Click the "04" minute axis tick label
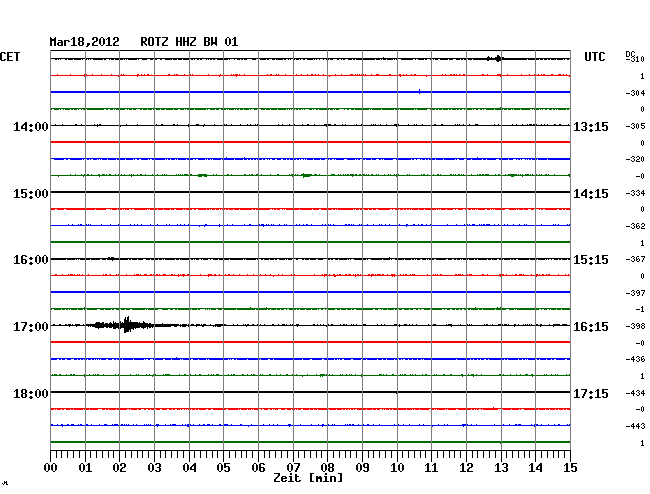Screen dimensions: 650x494 click(x=189, y=467)
